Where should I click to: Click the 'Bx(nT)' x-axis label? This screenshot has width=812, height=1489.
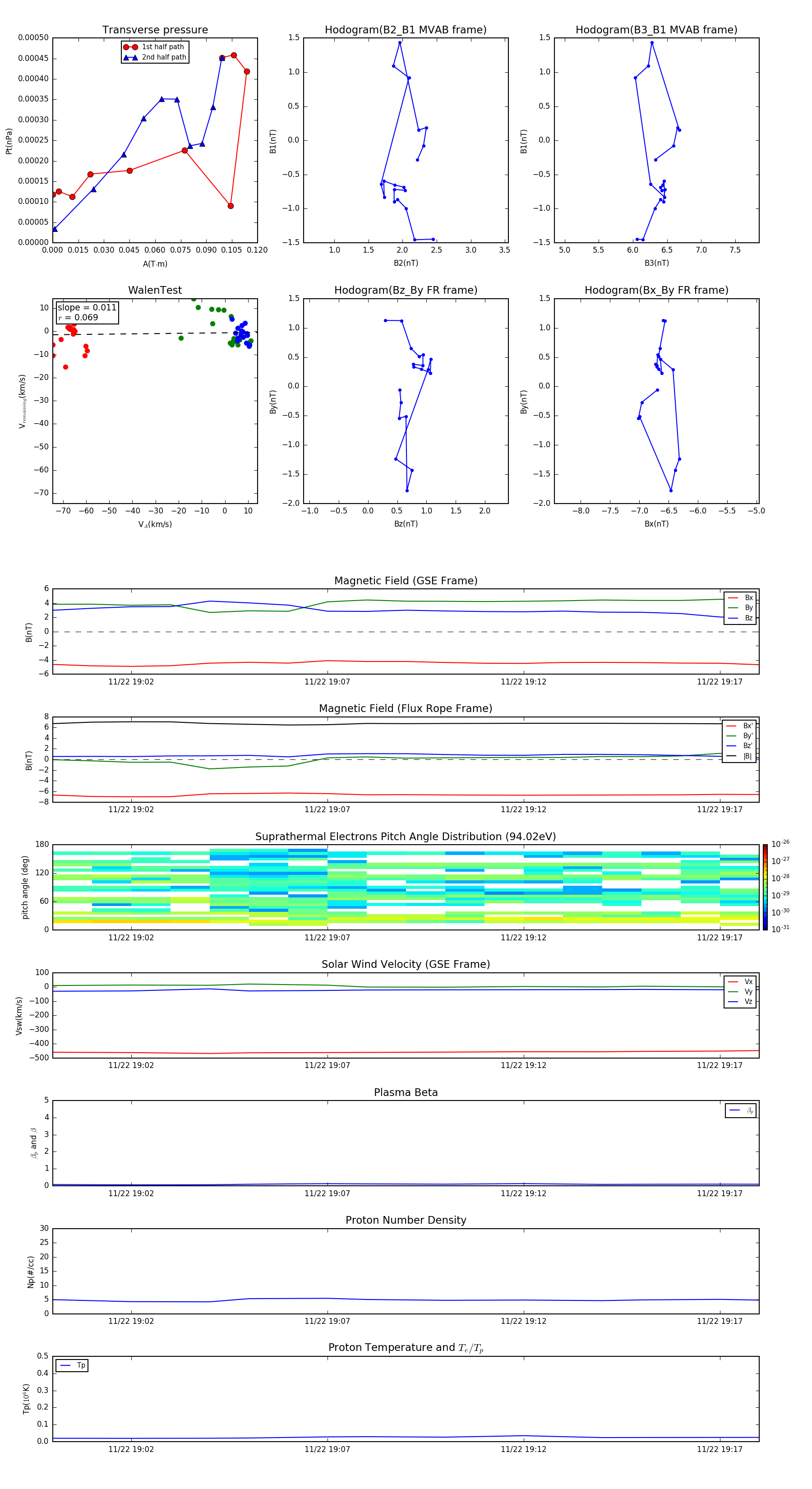coord(656,524)
